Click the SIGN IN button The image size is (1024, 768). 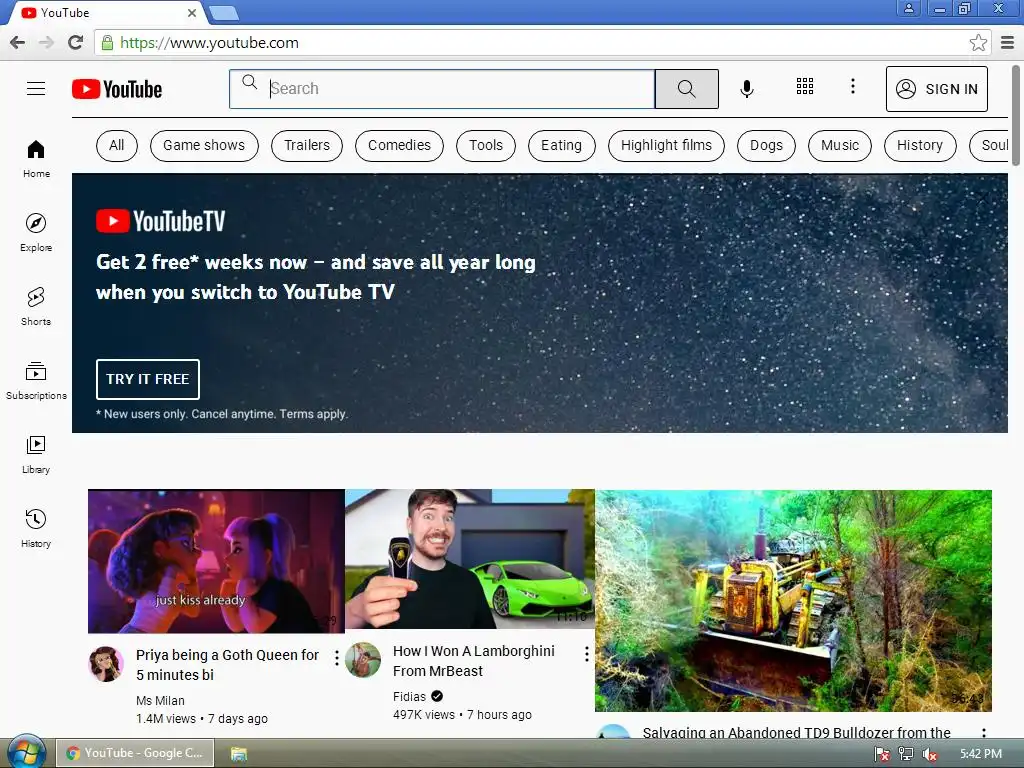pos(936,89)
